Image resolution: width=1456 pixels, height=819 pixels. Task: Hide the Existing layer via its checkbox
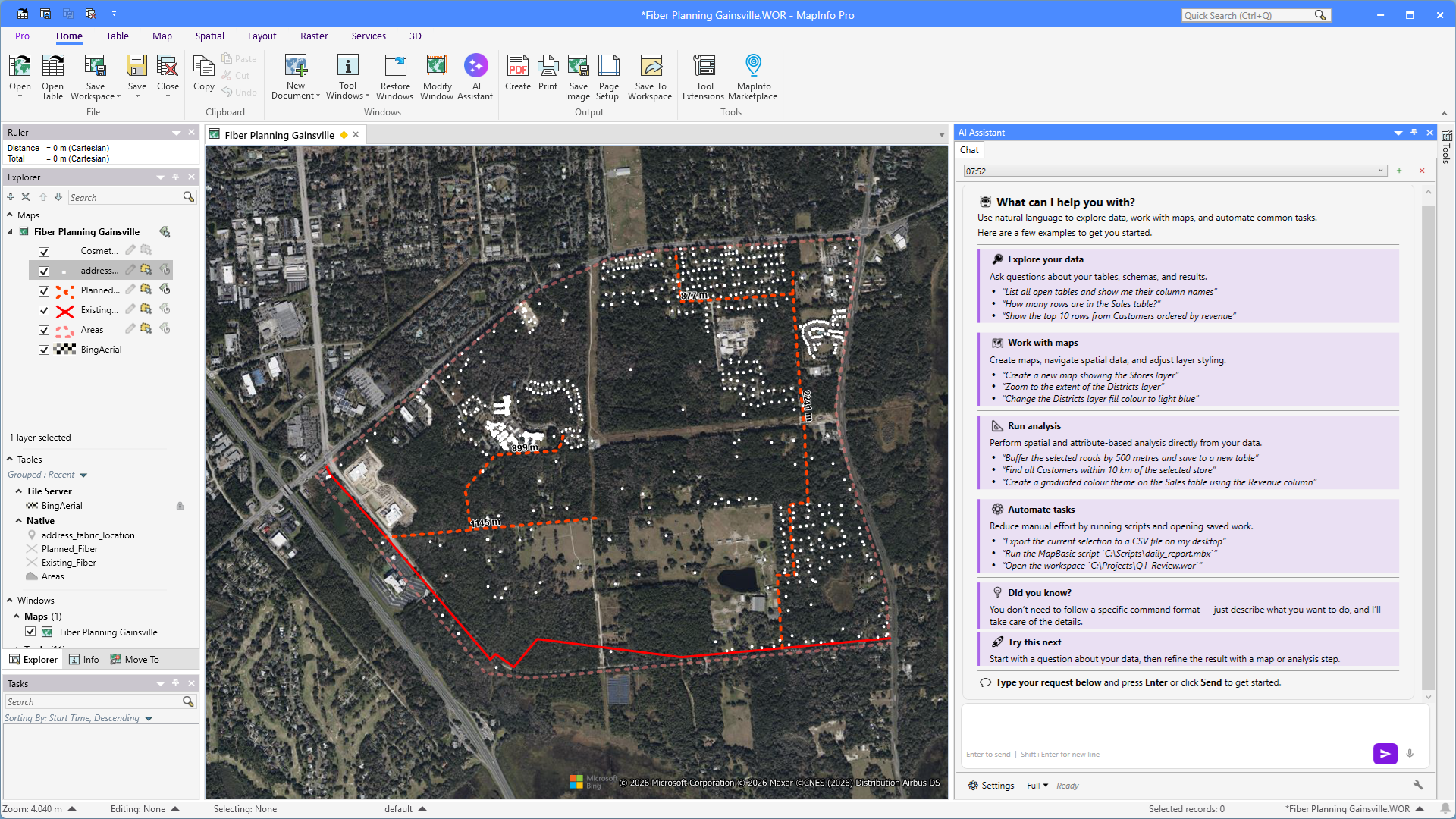point(44,310)
